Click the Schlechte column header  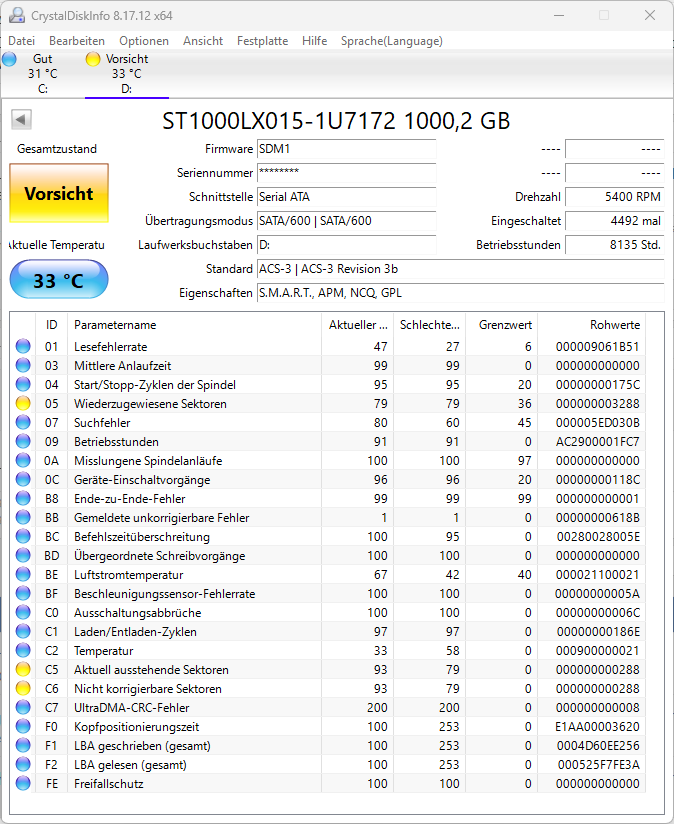pos(430,325)
